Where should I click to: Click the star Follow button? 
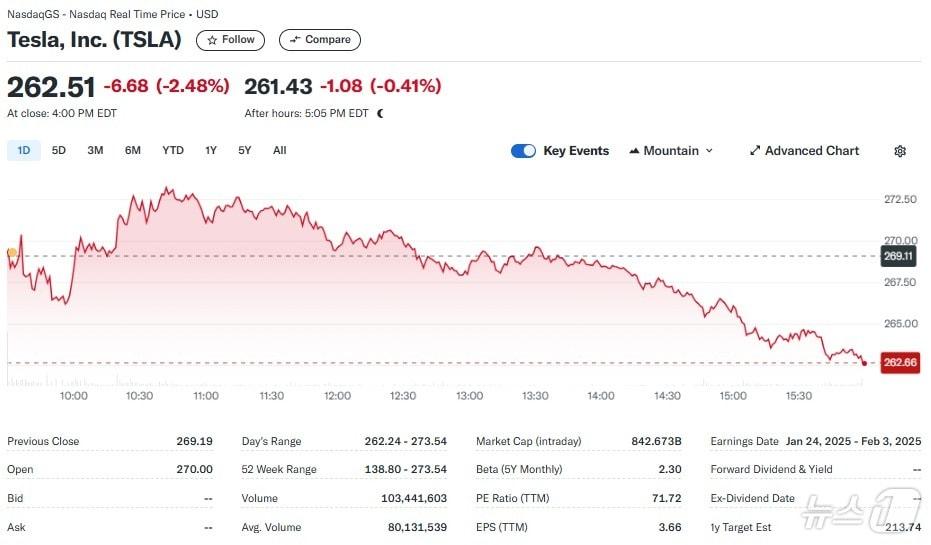(231, 40)
